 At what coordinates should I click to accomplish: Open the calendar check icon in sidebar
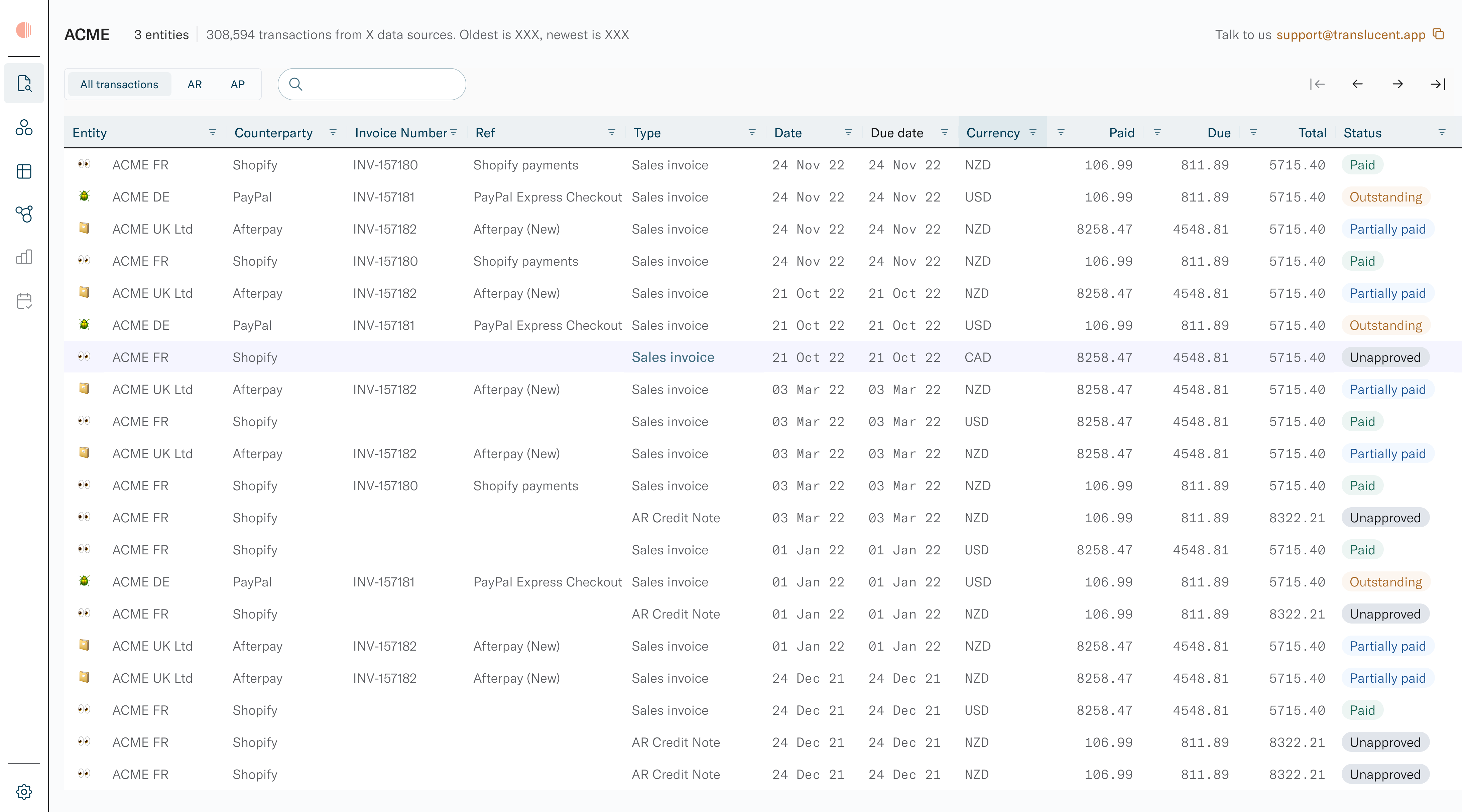24,301
